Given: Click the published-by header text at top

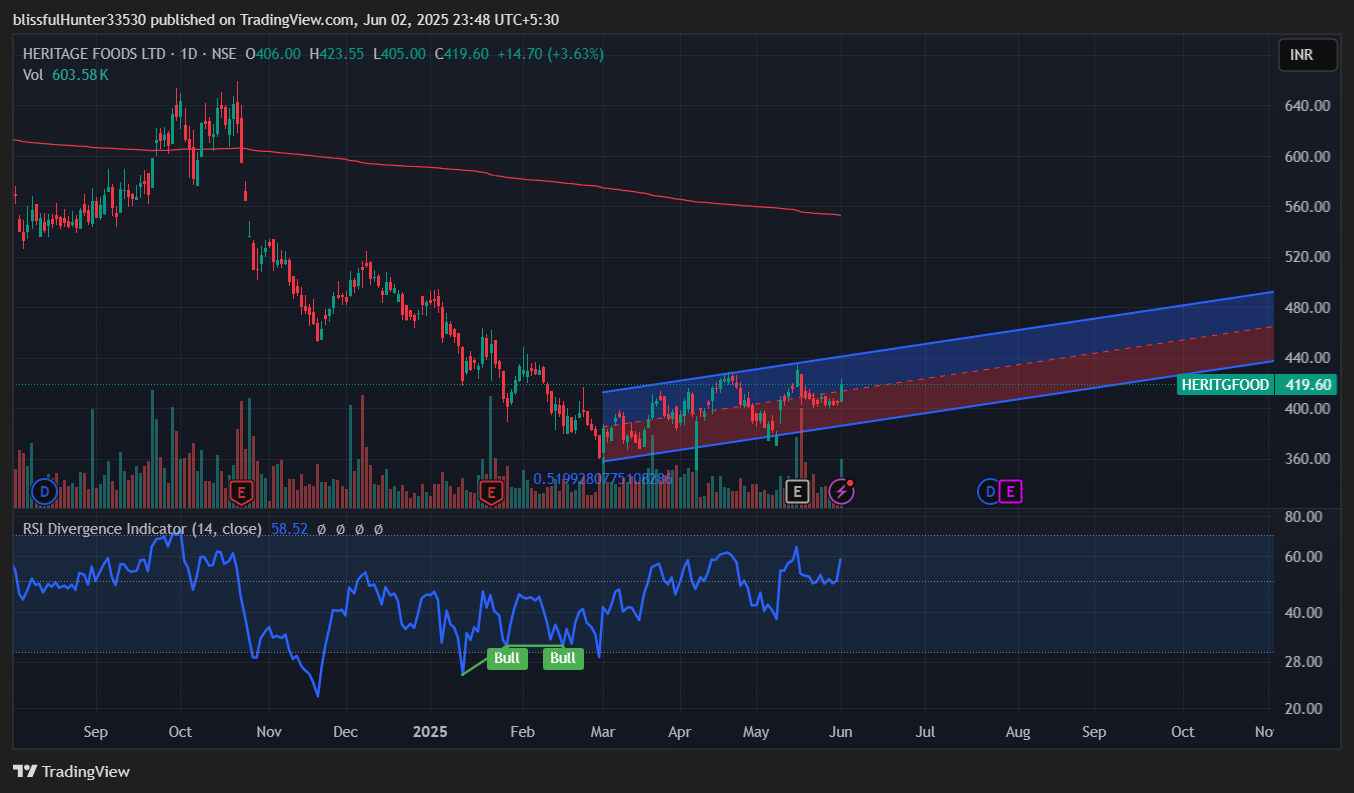Looking at the screenshot, I should coord(285,20).
